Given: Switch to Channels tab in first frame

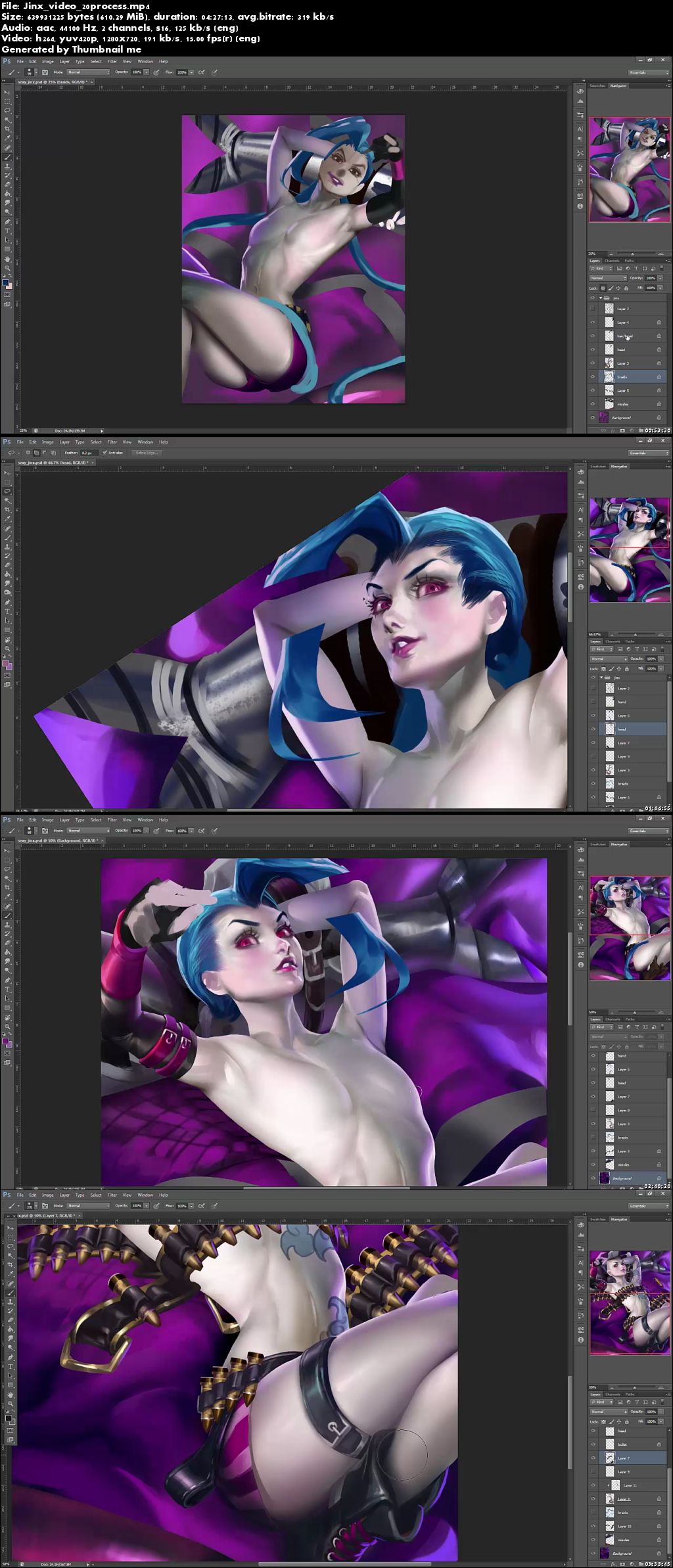Looking at the screenshot, I should [x=613, y=260].
